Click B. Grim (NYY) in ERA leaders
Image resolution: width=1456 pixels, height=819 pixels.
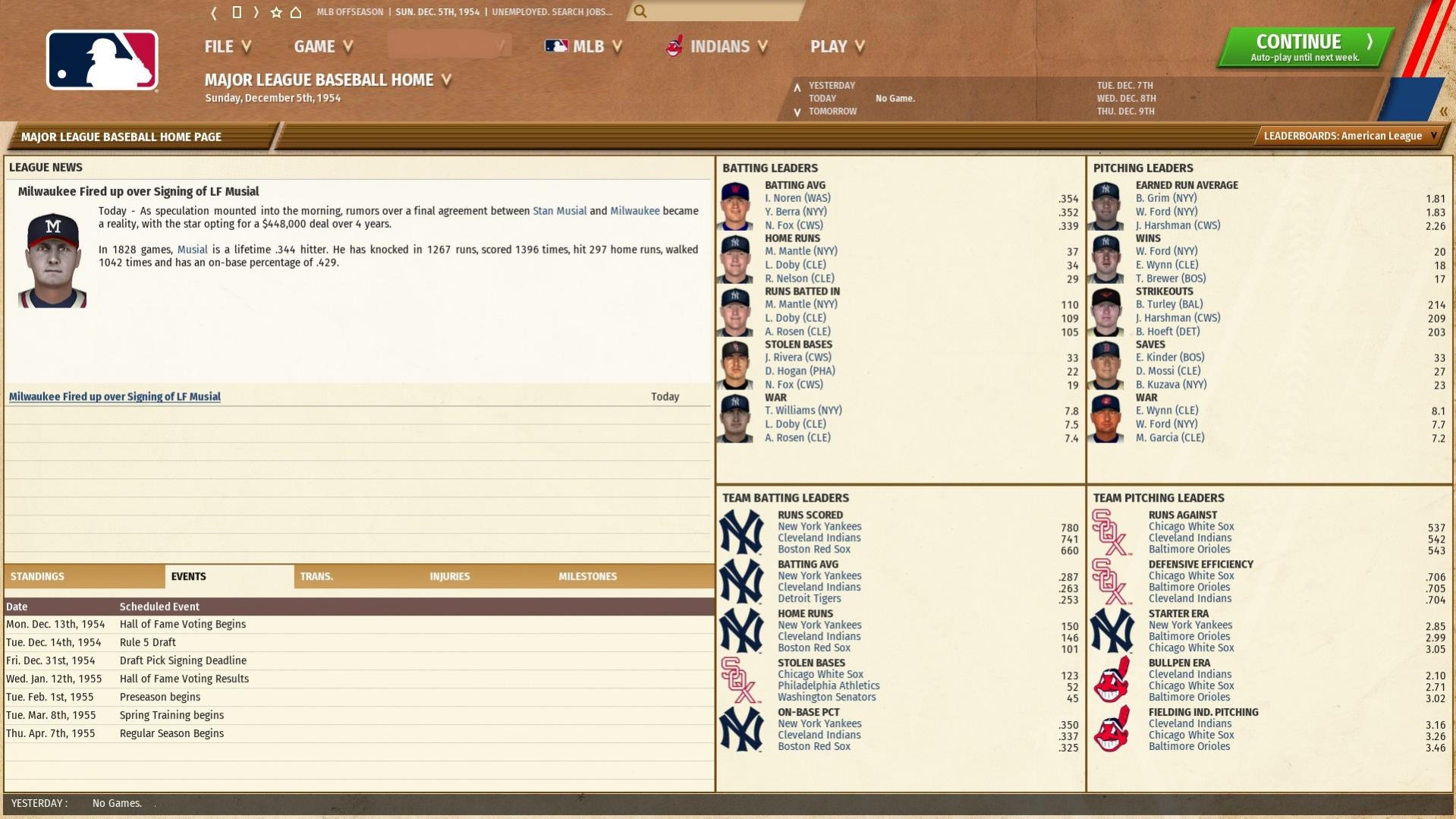pos(1166,198)
